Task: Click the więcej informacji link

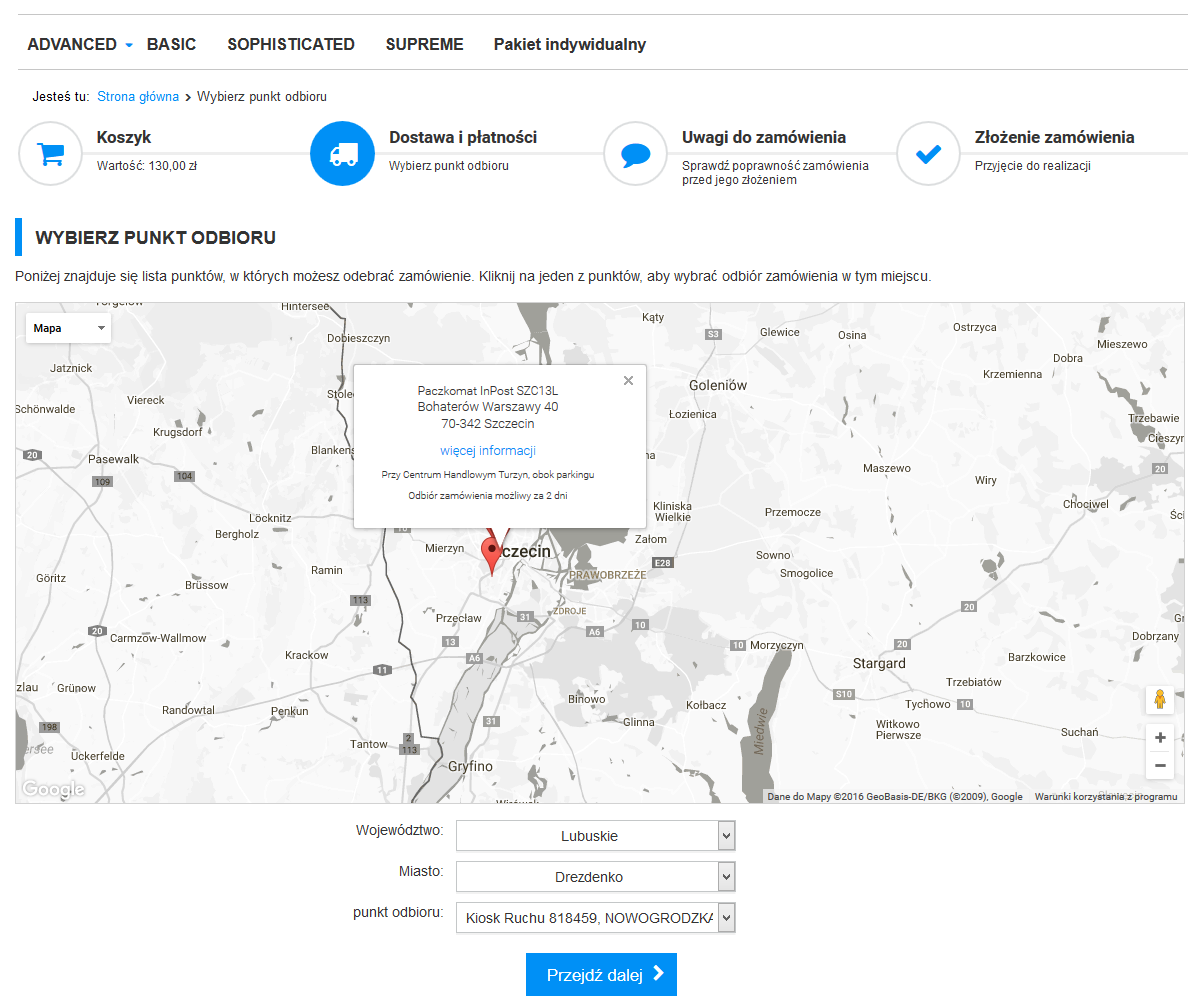Action: 488,451
